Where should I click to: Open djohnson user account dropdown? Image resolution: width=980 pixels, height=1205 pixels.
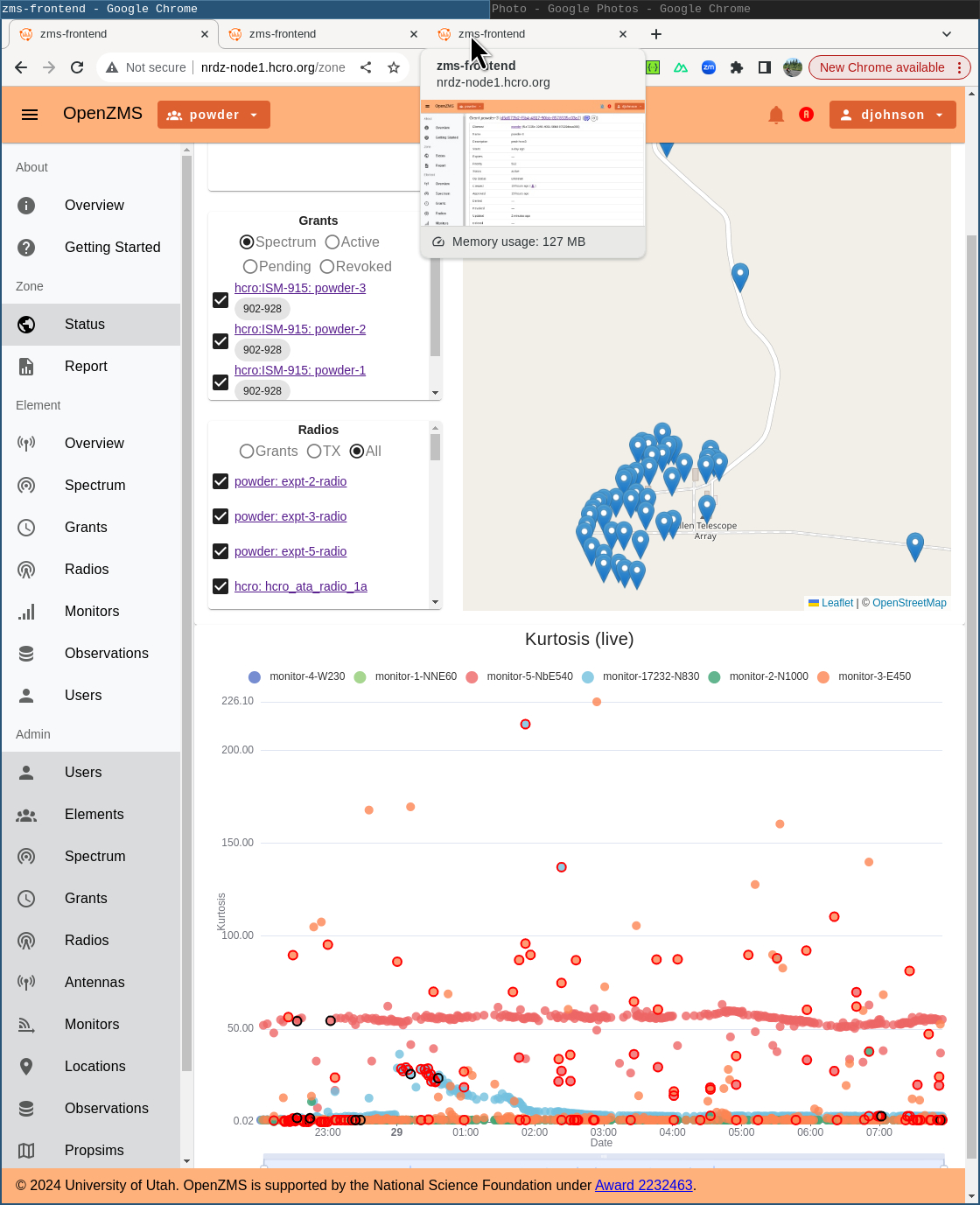(x=892, y=115)
